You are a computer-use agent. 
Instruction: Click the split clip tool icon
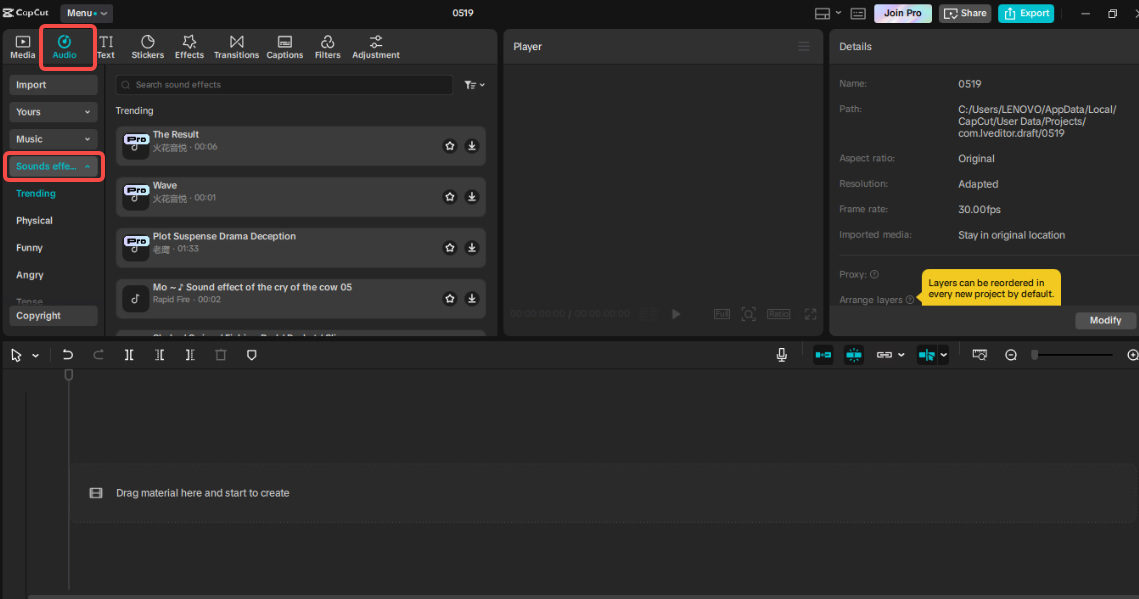[129, 355]
